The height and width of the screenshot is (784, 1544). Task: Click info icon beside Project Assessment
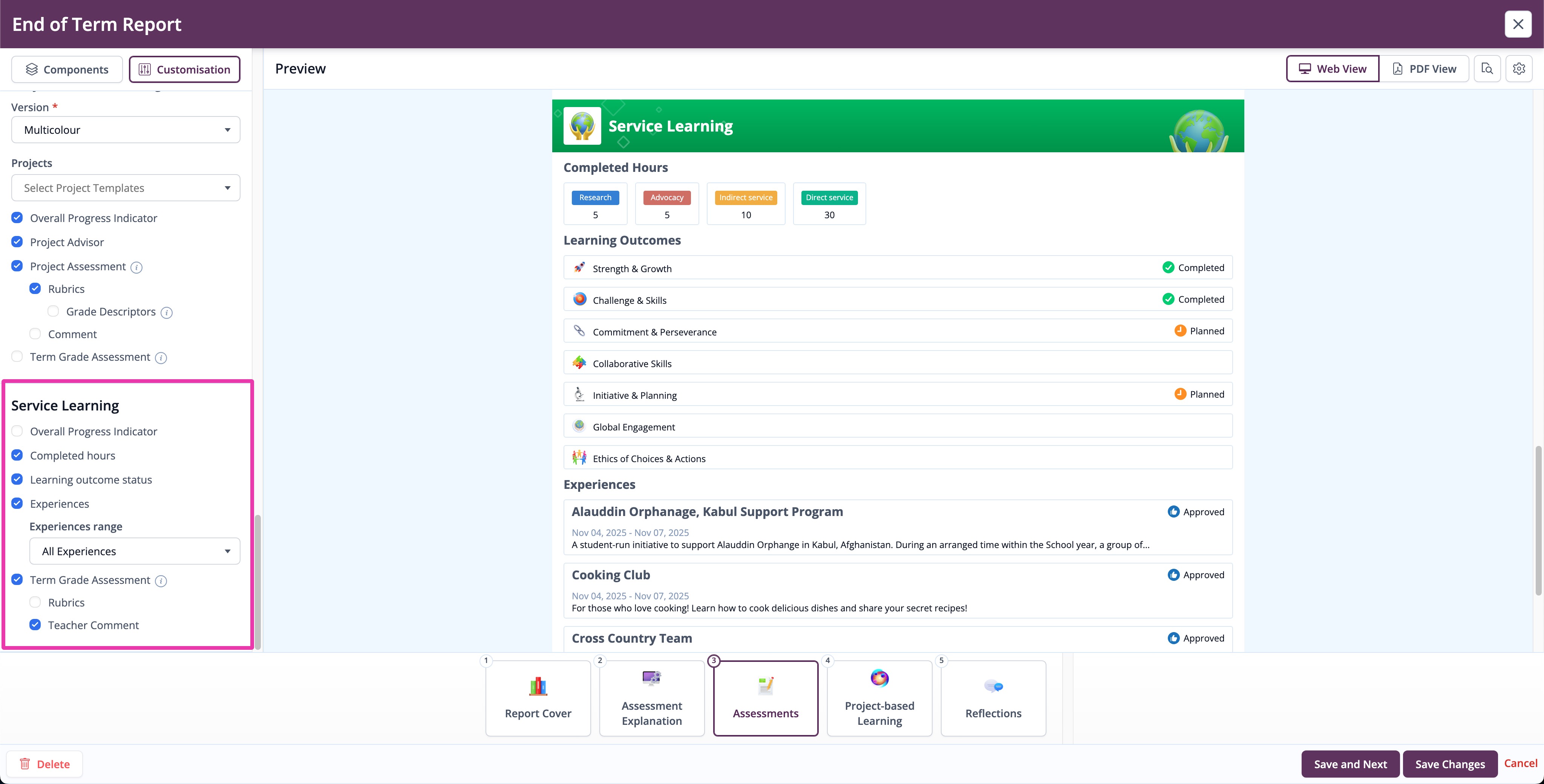click(x=137, y=267)
